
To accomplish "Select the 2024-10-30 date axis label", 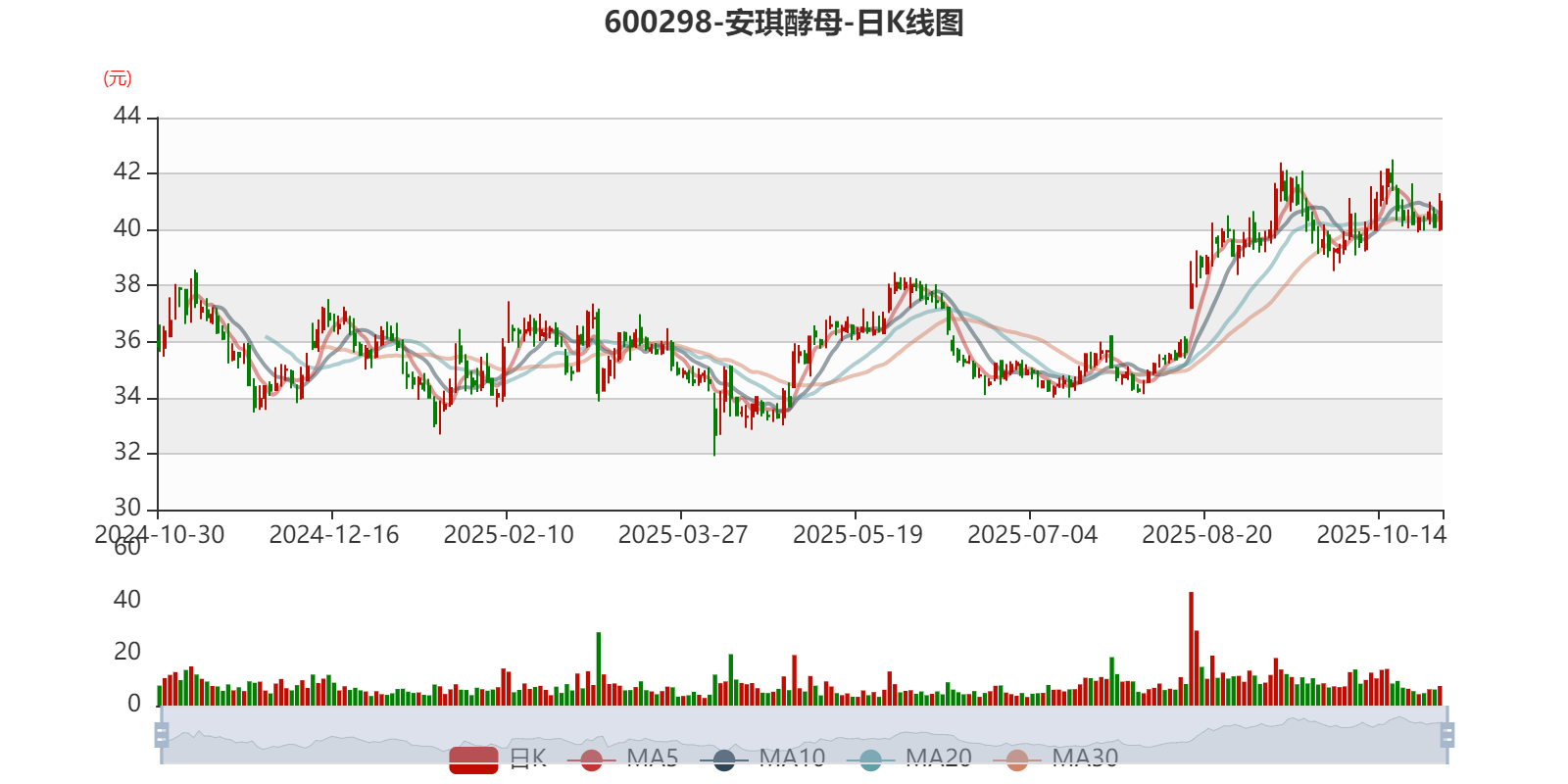I will [160, 535].
